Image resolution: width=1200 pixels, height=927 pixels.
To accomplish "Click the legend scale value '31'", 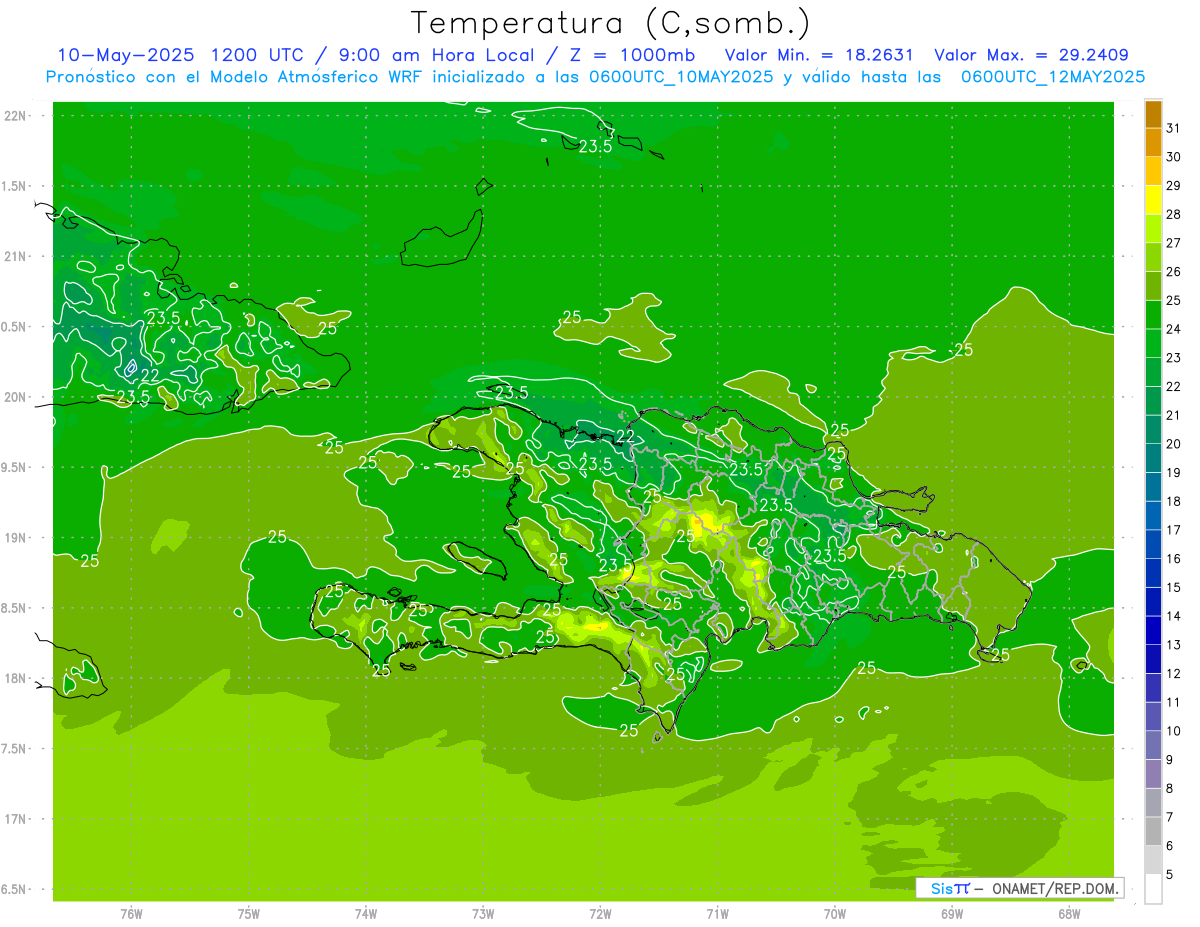I will pos(1174,128).
